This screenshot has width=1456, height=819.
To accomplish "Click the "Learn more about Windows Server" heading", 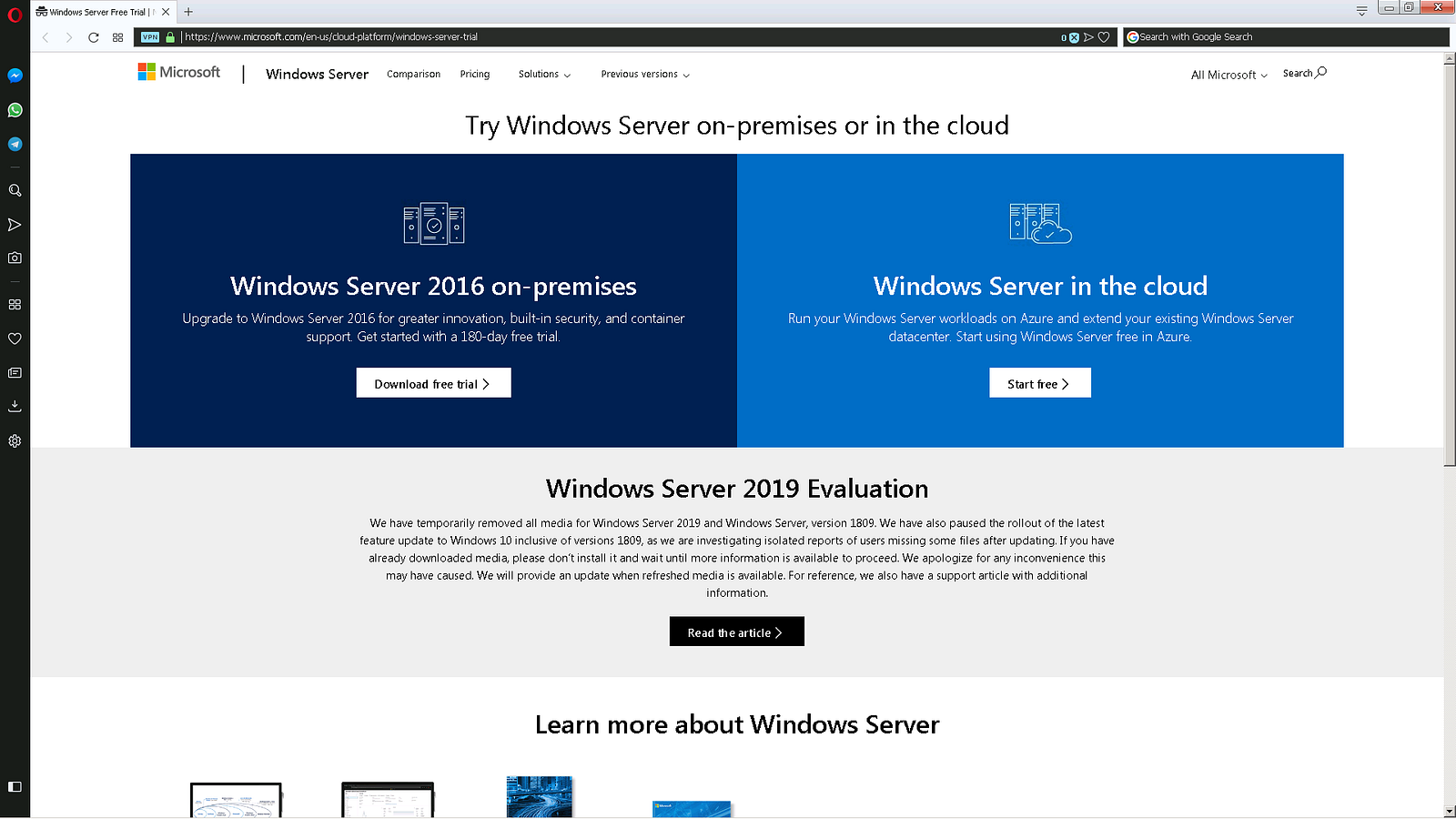I will click(x=737, y=724).
